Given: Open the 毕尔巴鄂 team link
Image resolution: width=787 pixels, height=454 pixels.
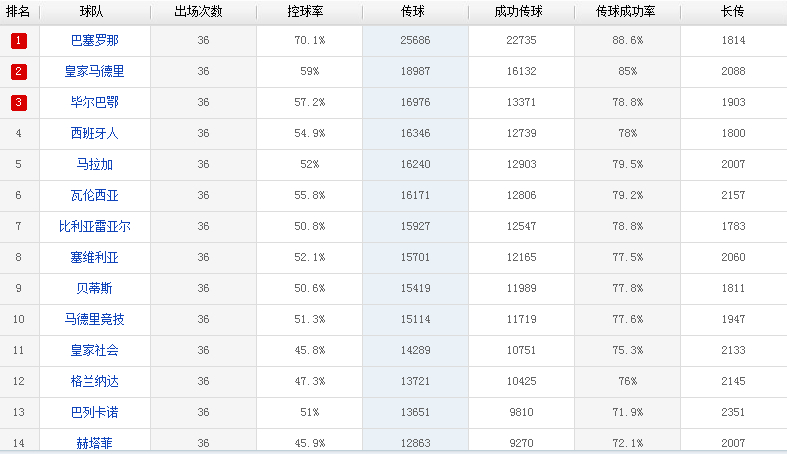Looking at the screenshot, I should click(94, 102).
